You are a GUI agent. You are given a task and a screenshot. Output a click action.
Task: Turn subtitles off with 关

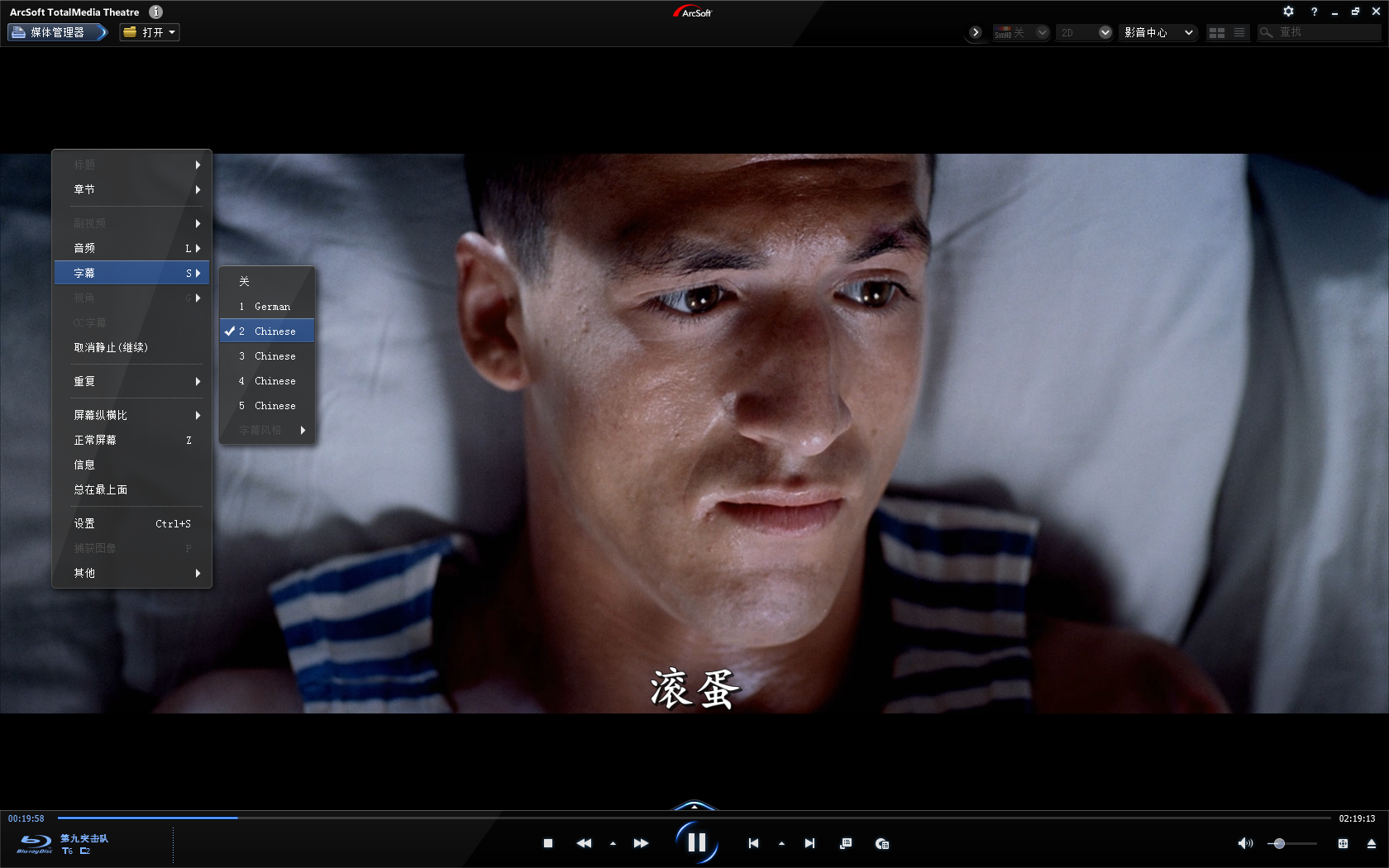267,281
